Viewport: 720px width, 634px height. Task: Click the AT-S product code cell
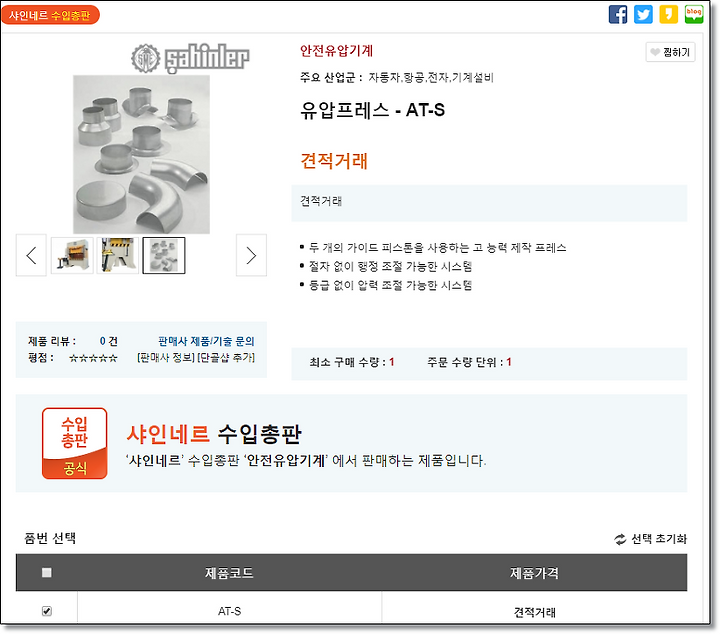[229, 612]
